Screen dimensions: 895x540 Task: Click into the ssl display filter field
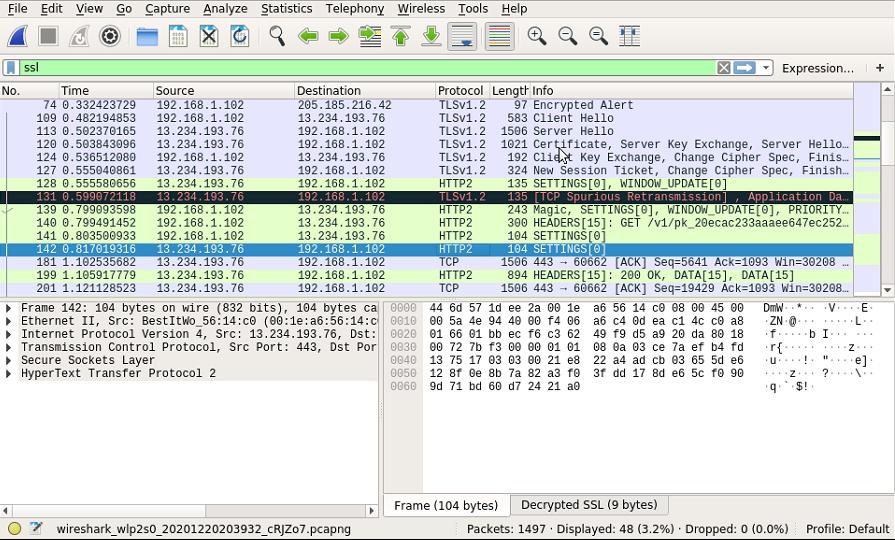click(360, 68)
